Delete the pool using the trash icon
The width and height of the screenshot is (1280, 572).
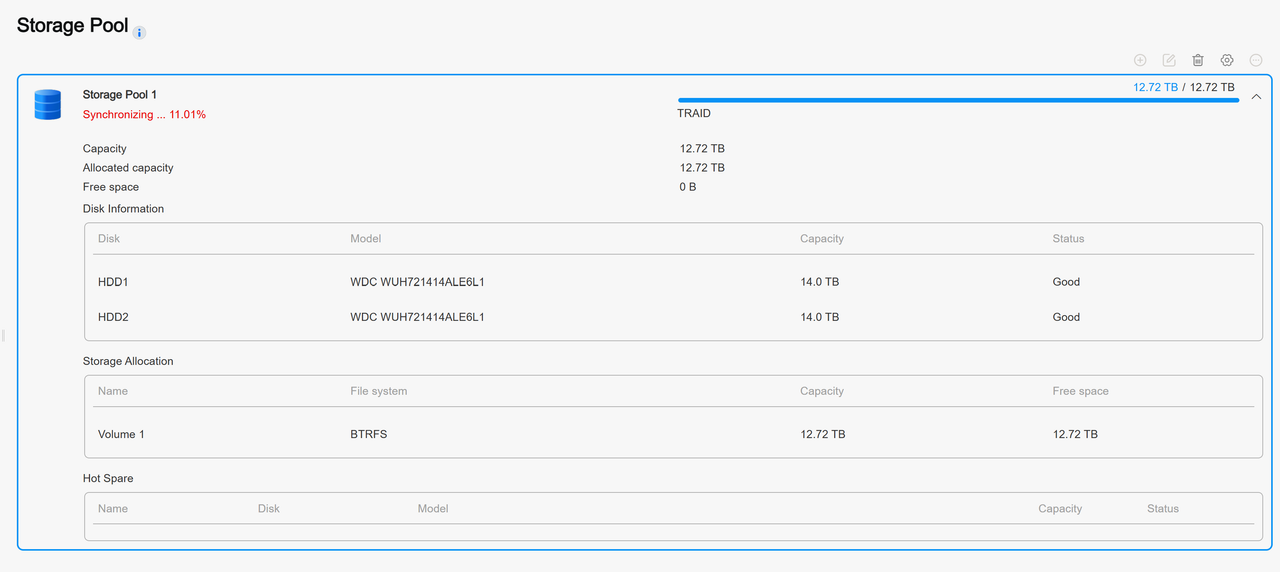[x=1198, y=60]
